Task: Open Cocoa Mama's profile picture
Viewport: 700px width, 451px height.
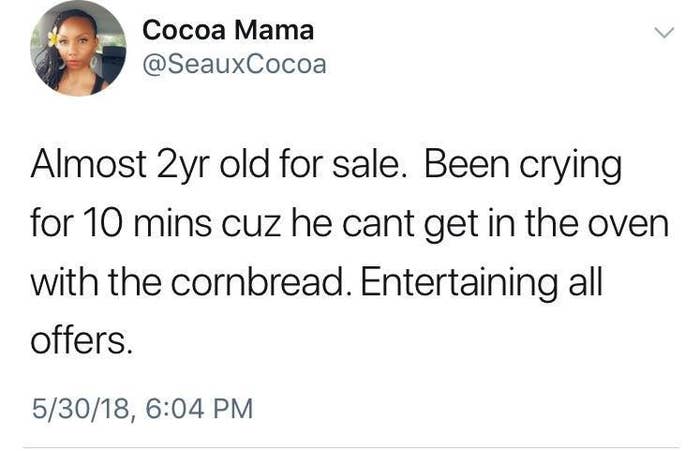Action: pos(78,48)
